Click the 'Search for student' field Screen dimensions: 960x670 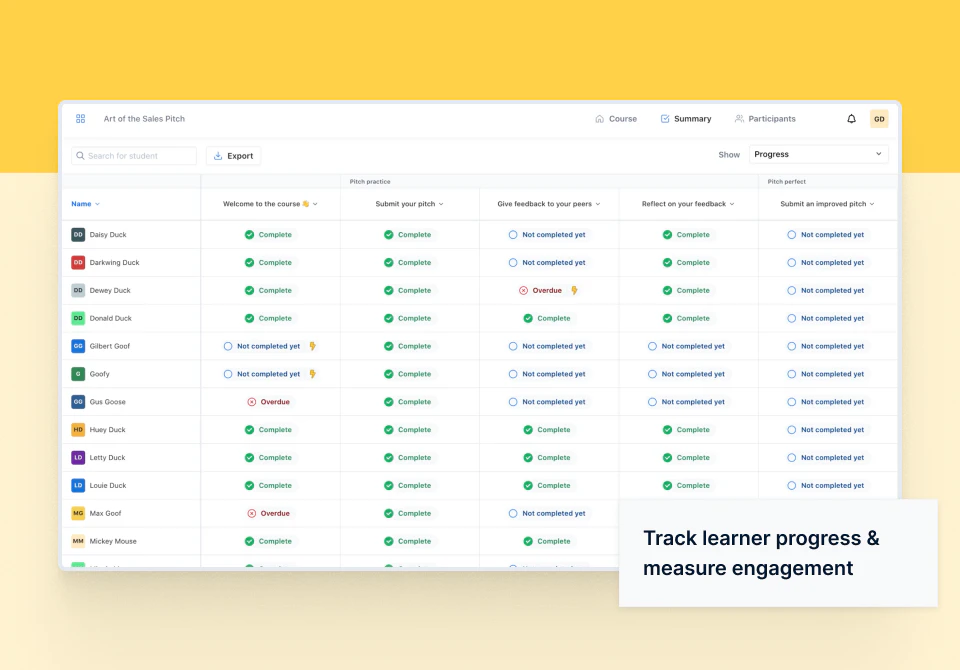(135, 156)
